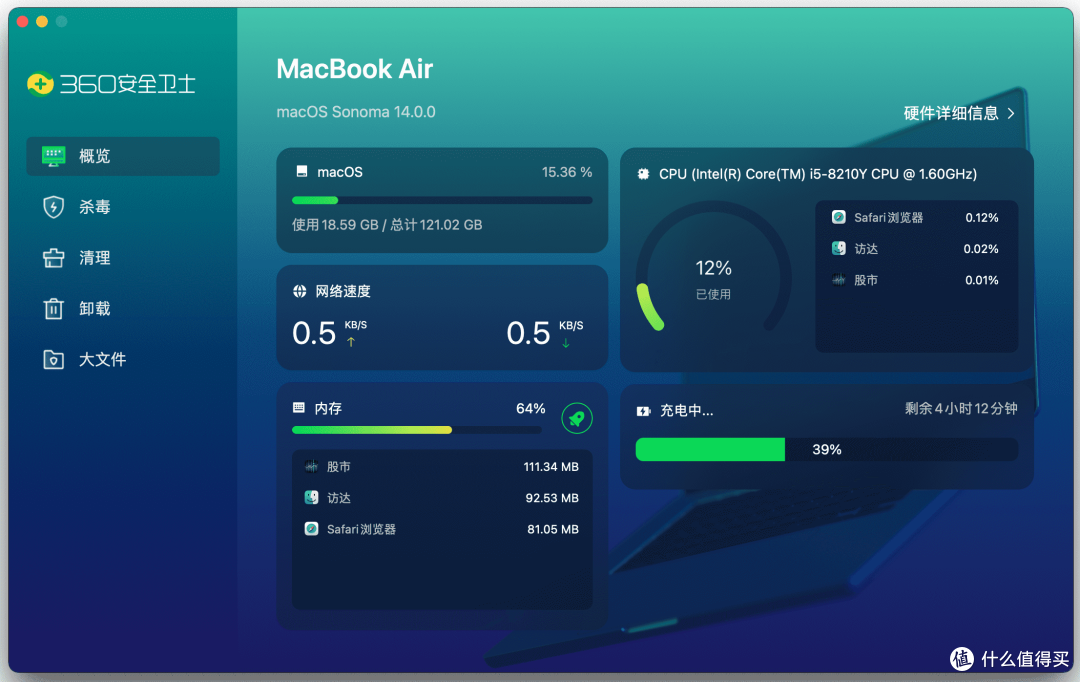Click the 内存 memory usage bar
Viewport: 1080px width, 682px height.
click(x=417, y=430)
